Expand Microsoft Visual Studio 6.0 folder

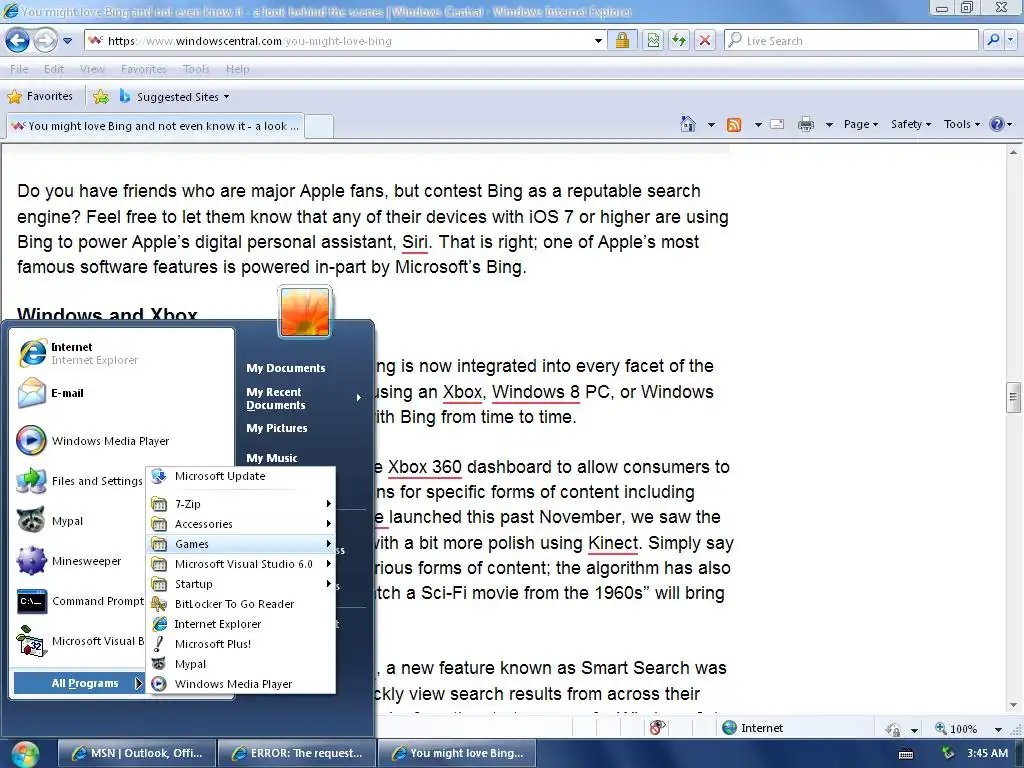[241, 564]
